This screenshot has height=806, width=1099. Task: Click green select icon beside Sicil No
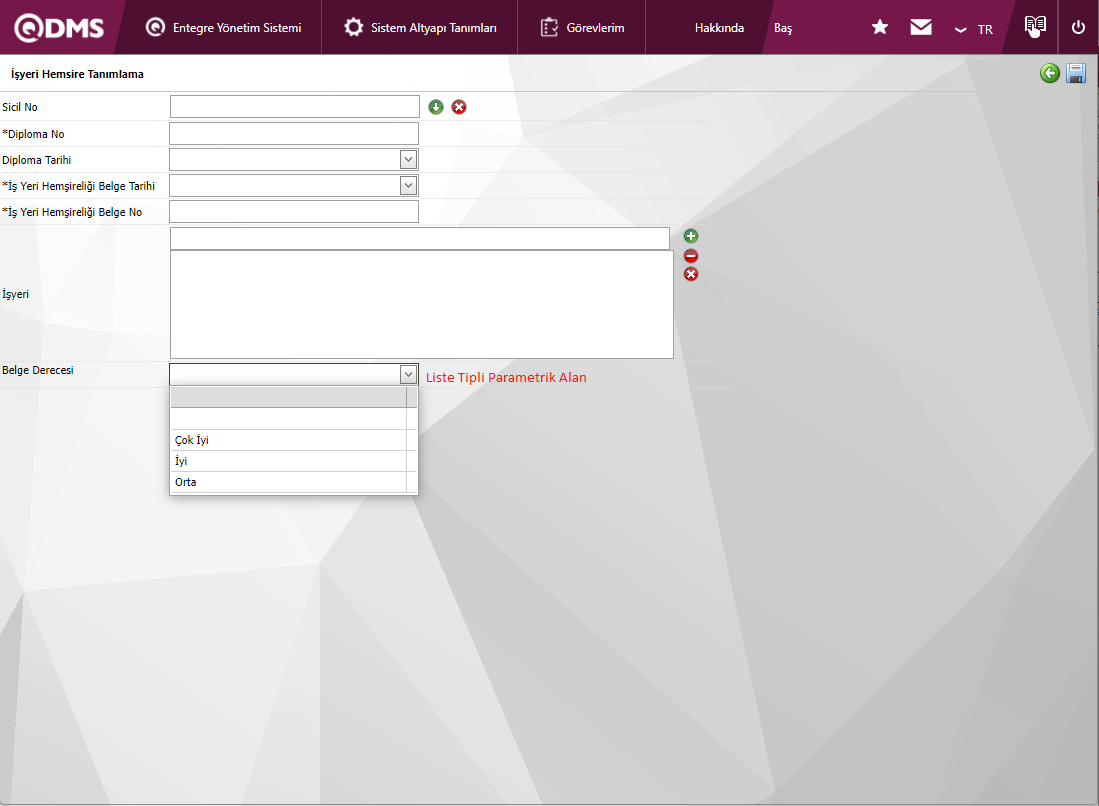436,107
